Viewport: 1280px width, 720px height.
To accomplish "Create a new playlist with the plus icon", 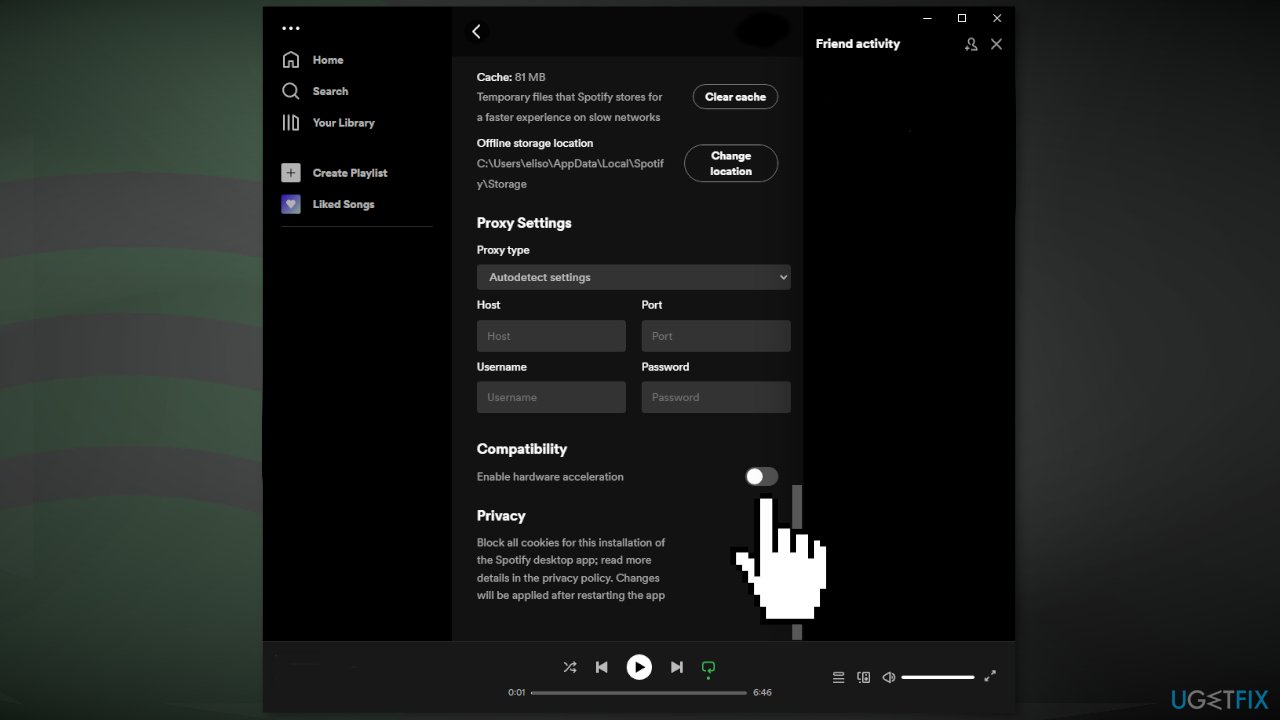I will [290, 172].
